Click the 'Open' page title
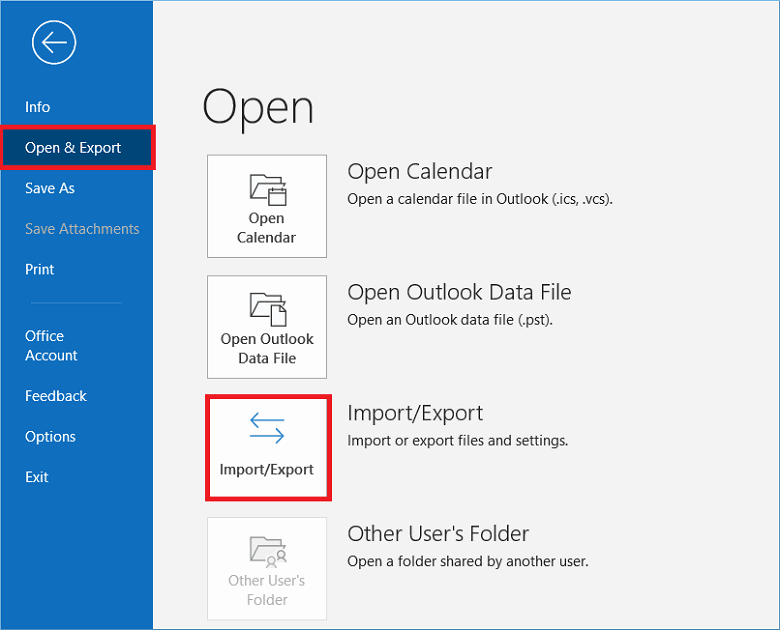Viewport: 780px width, 630px height. pyautogui.click(x=258, y=107)
